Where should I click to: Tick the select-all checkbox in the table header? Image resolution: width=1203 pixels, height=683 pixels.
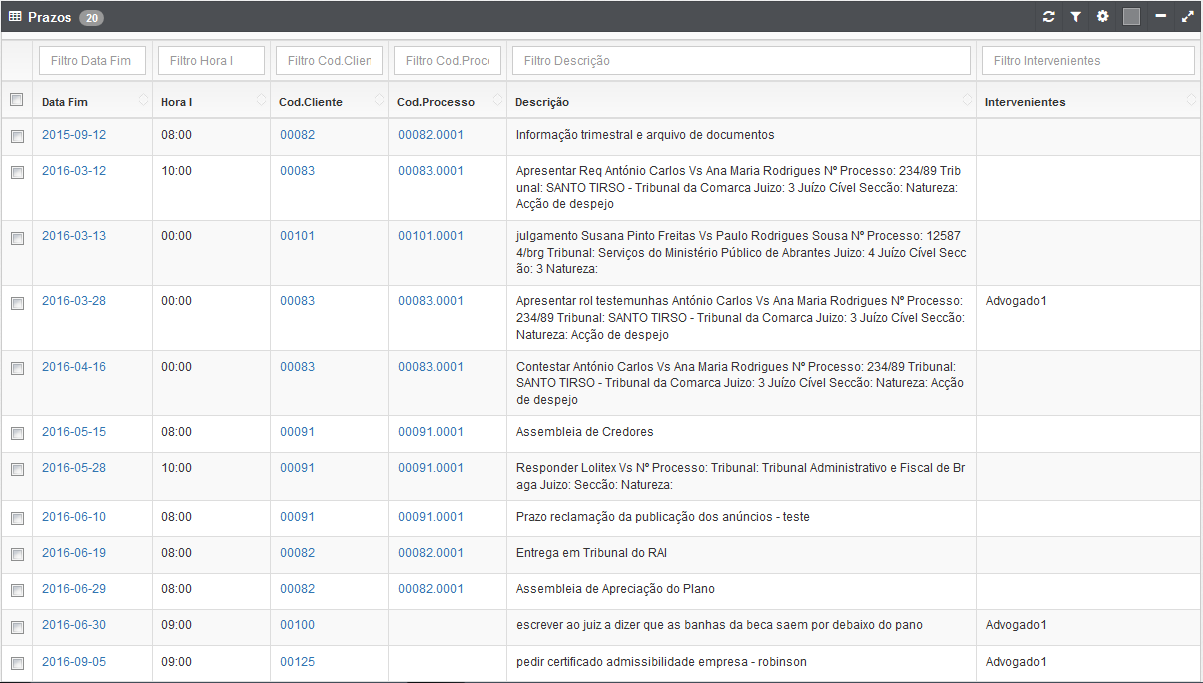pyautogui.click(x=16, y=100)
